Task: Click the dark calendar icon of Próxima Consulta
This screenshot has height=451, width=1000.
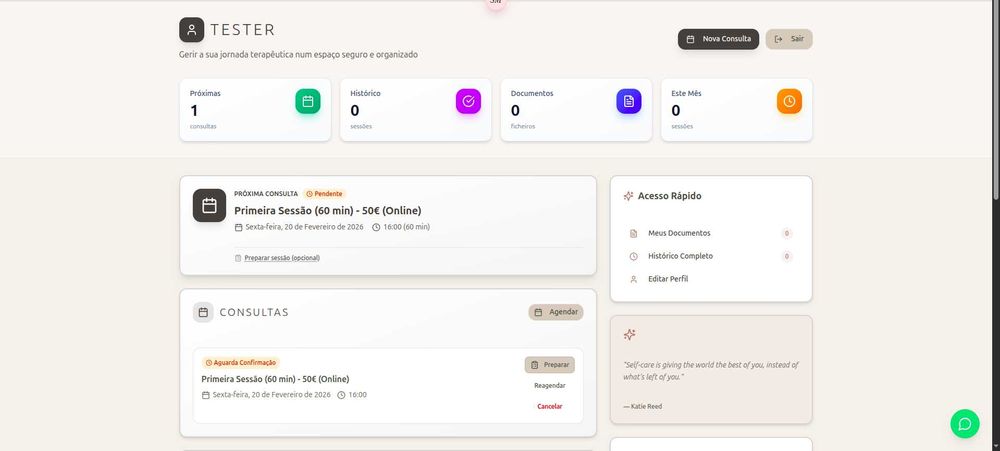Action: coord(209,205)
